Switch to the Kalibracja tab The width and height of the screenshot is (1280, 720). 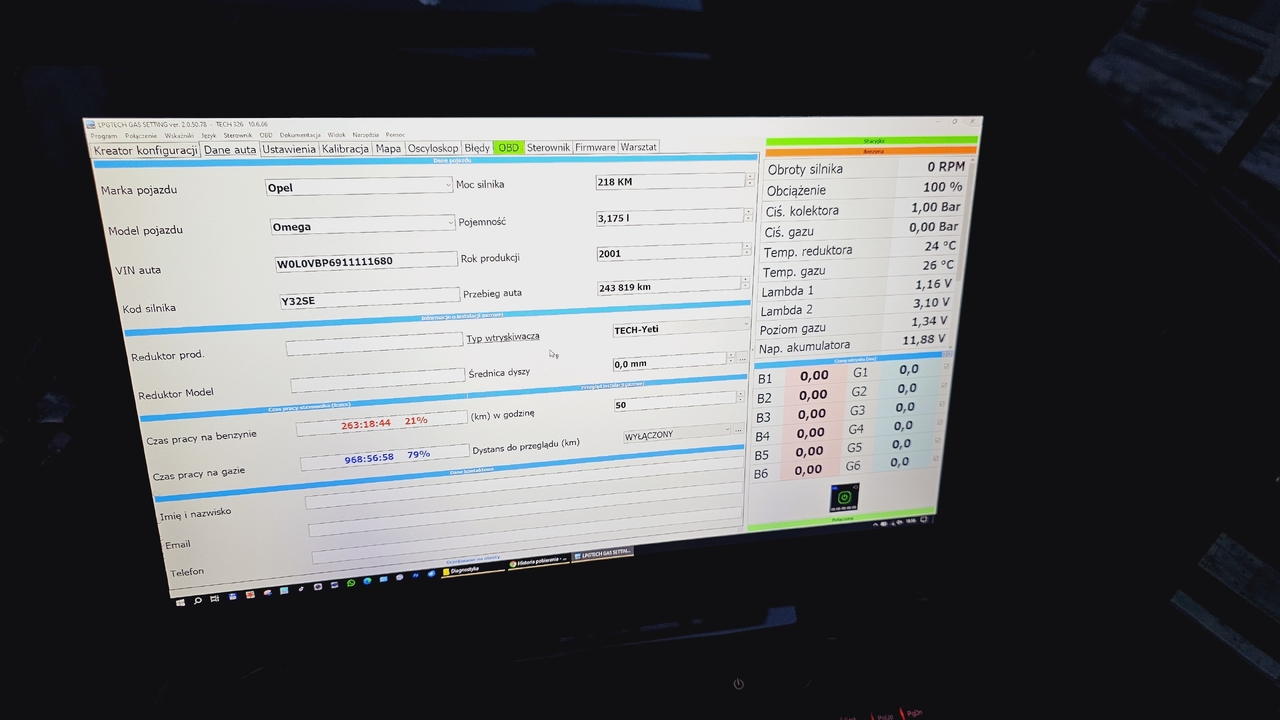click(345, 149)
